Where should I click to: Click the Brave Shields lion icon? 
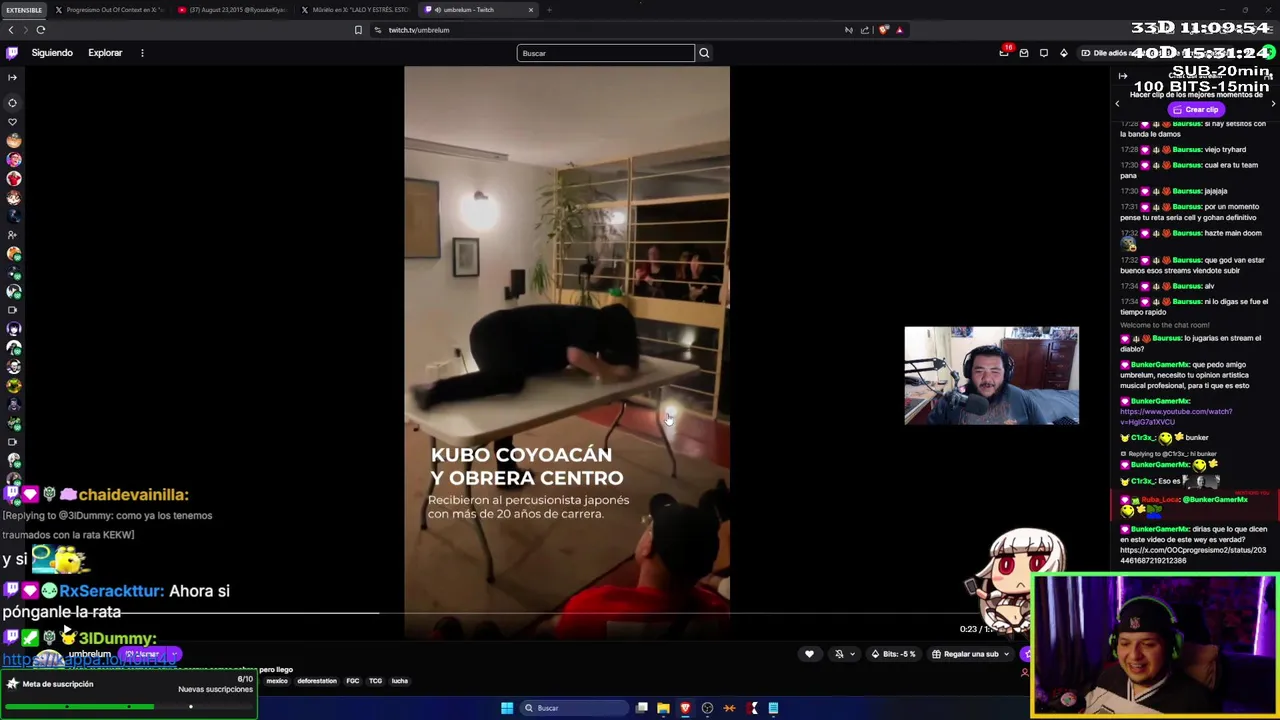pos(883,30)
